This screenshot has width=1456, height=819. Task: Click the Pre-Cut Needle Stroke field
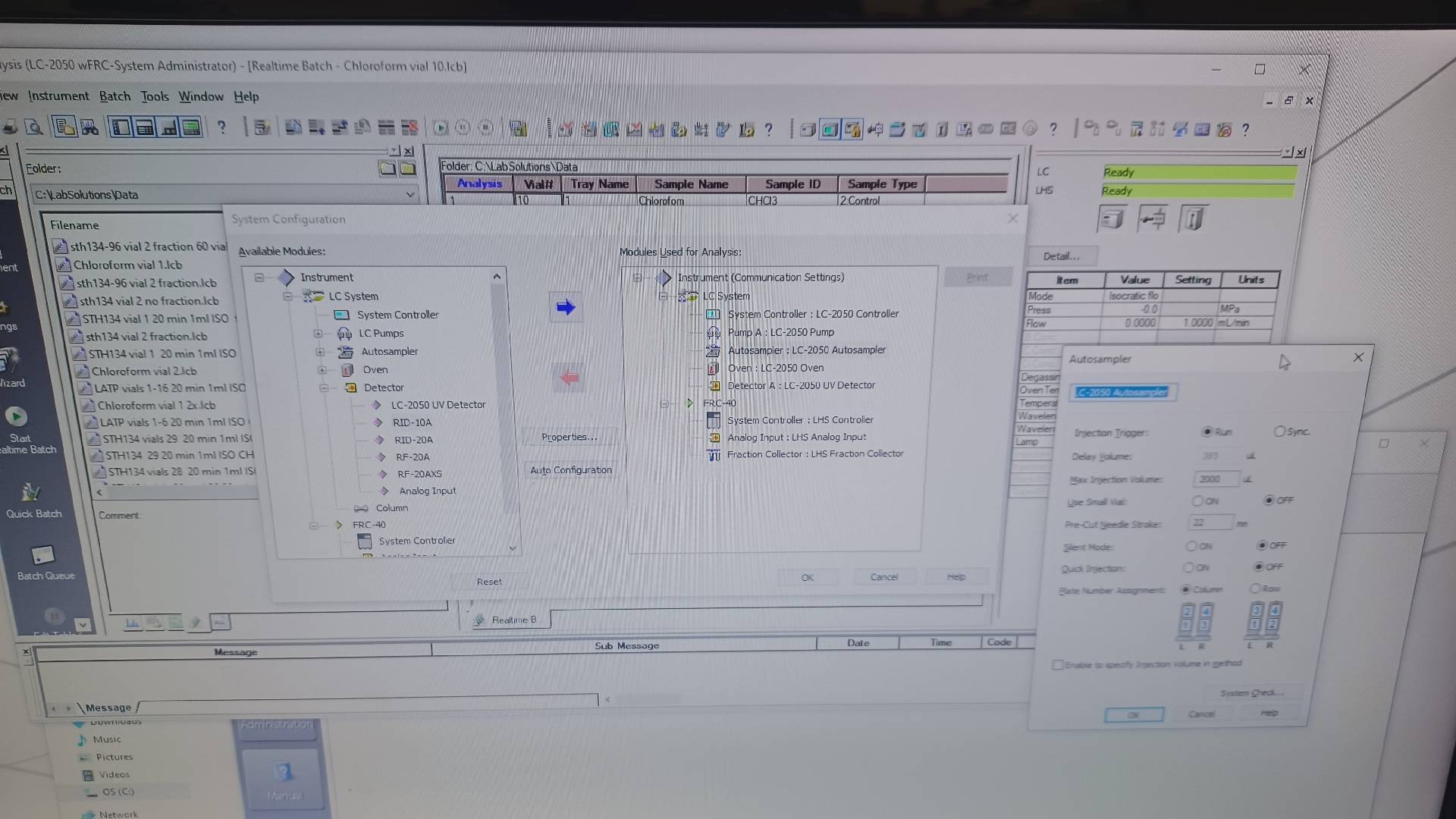pyautogui.click(x=1211, y=523)
